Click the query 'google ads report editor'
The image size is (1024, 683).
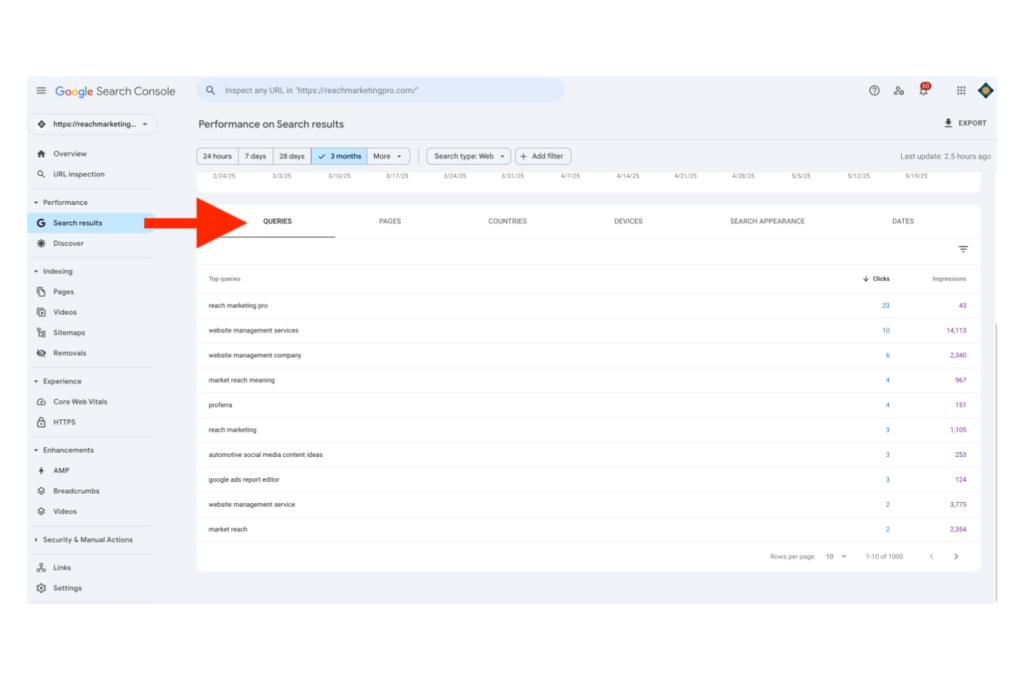[244, 479]
